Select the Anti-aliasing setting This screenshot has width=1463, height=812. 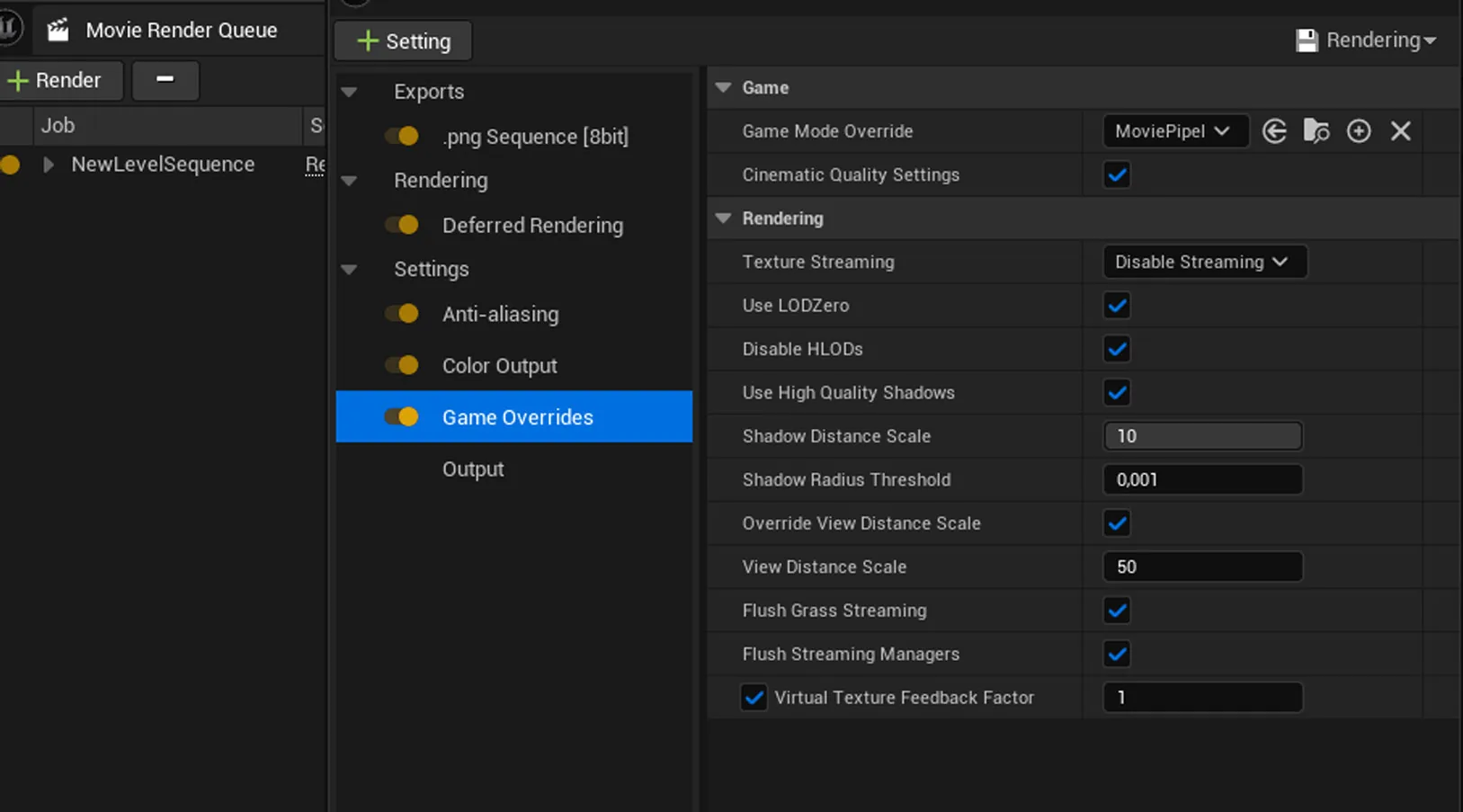click(500, 314)
